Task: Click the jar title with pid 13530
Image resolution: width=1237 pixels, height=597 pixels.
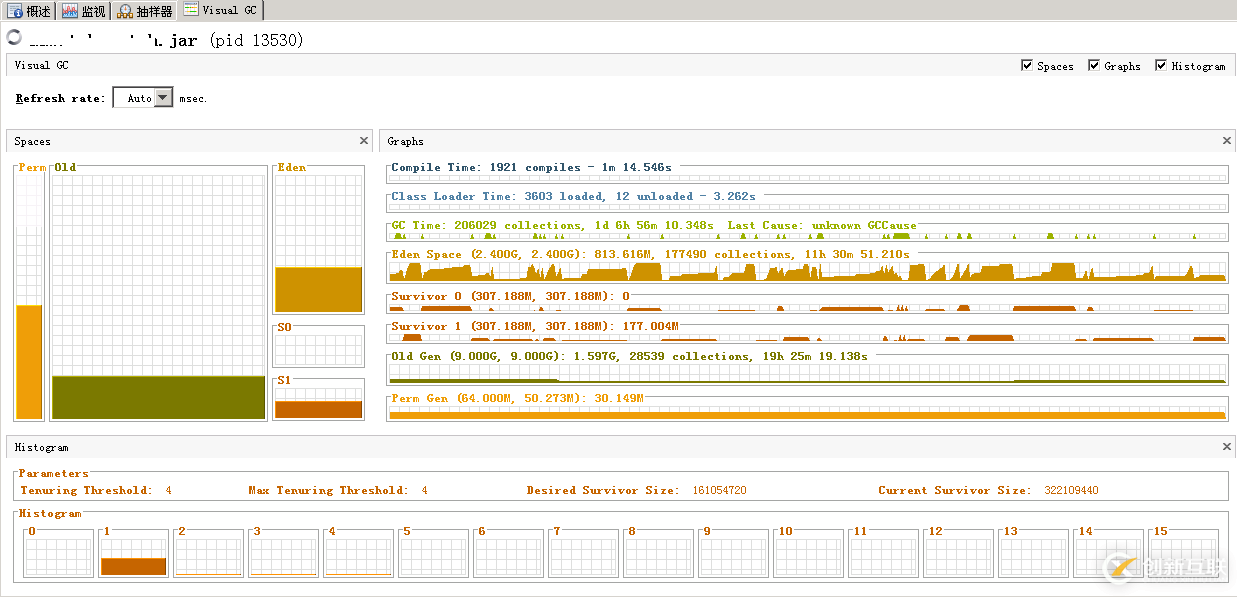Action: 166,40
